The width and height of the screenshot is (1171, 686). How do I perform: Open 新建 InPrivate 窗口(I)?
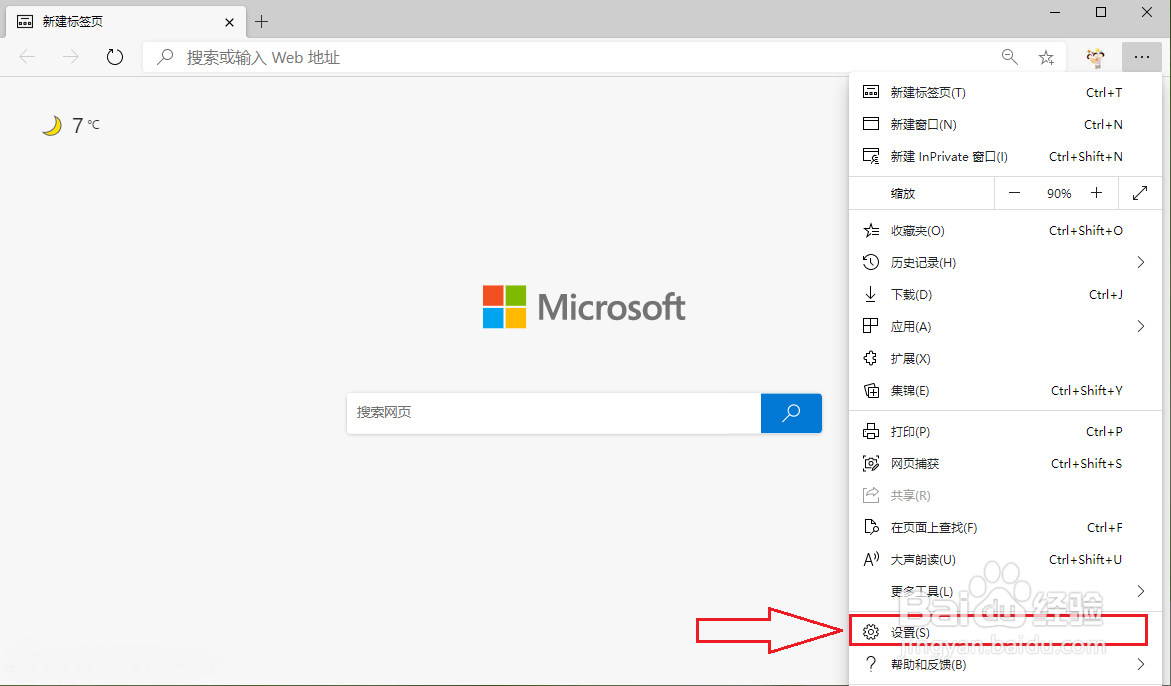pyautogui.click(x=1005, y=157)
